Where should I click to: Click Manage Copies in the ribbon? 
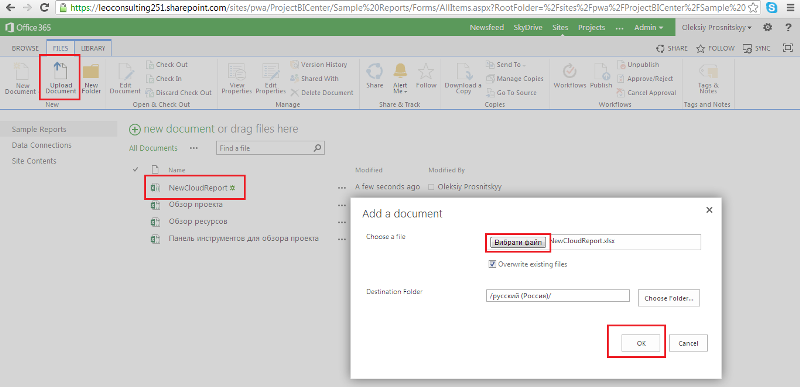click(x=515, y=79)
